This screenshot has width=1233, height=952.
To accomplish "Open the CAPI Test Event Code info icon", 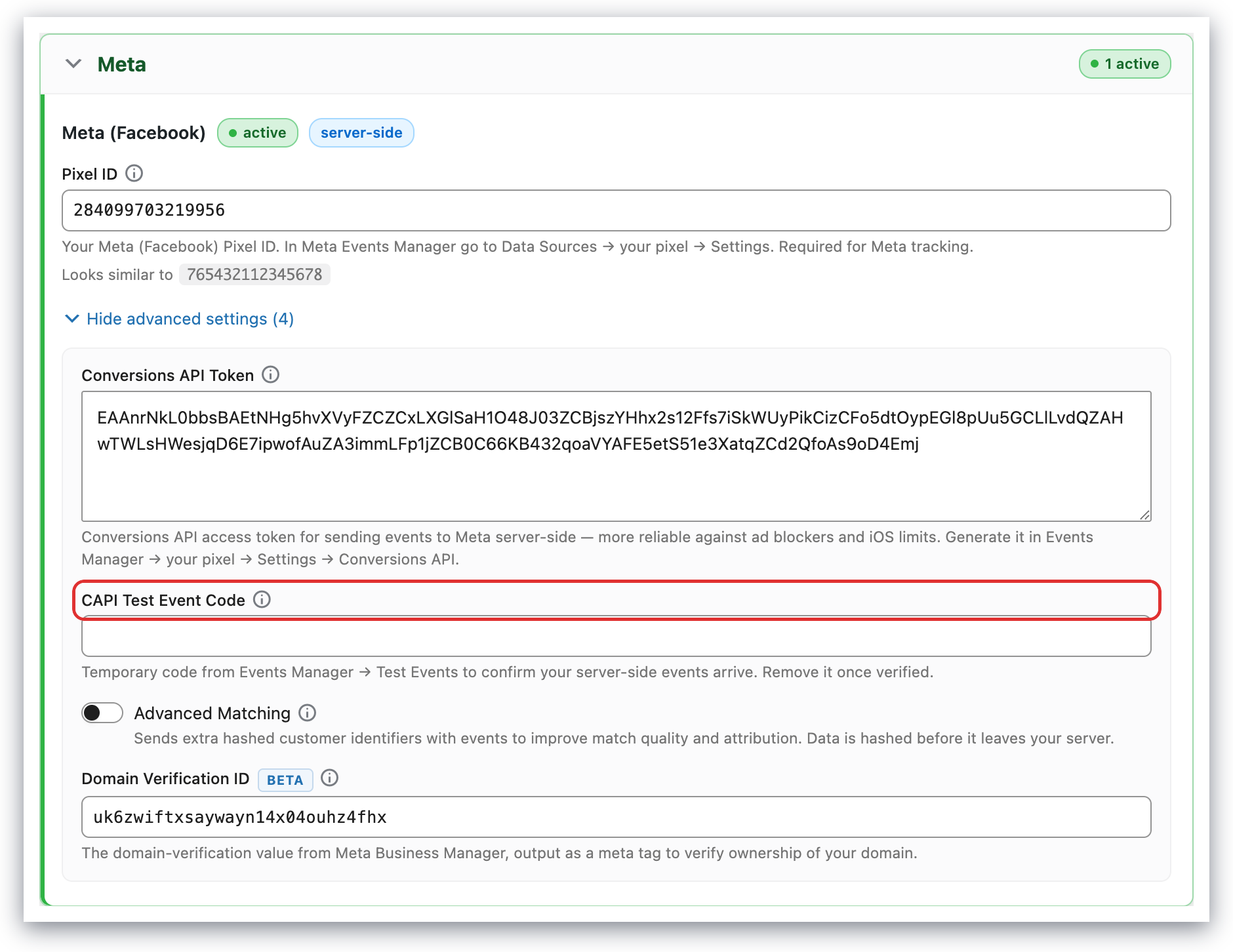I will coord(262,600).
